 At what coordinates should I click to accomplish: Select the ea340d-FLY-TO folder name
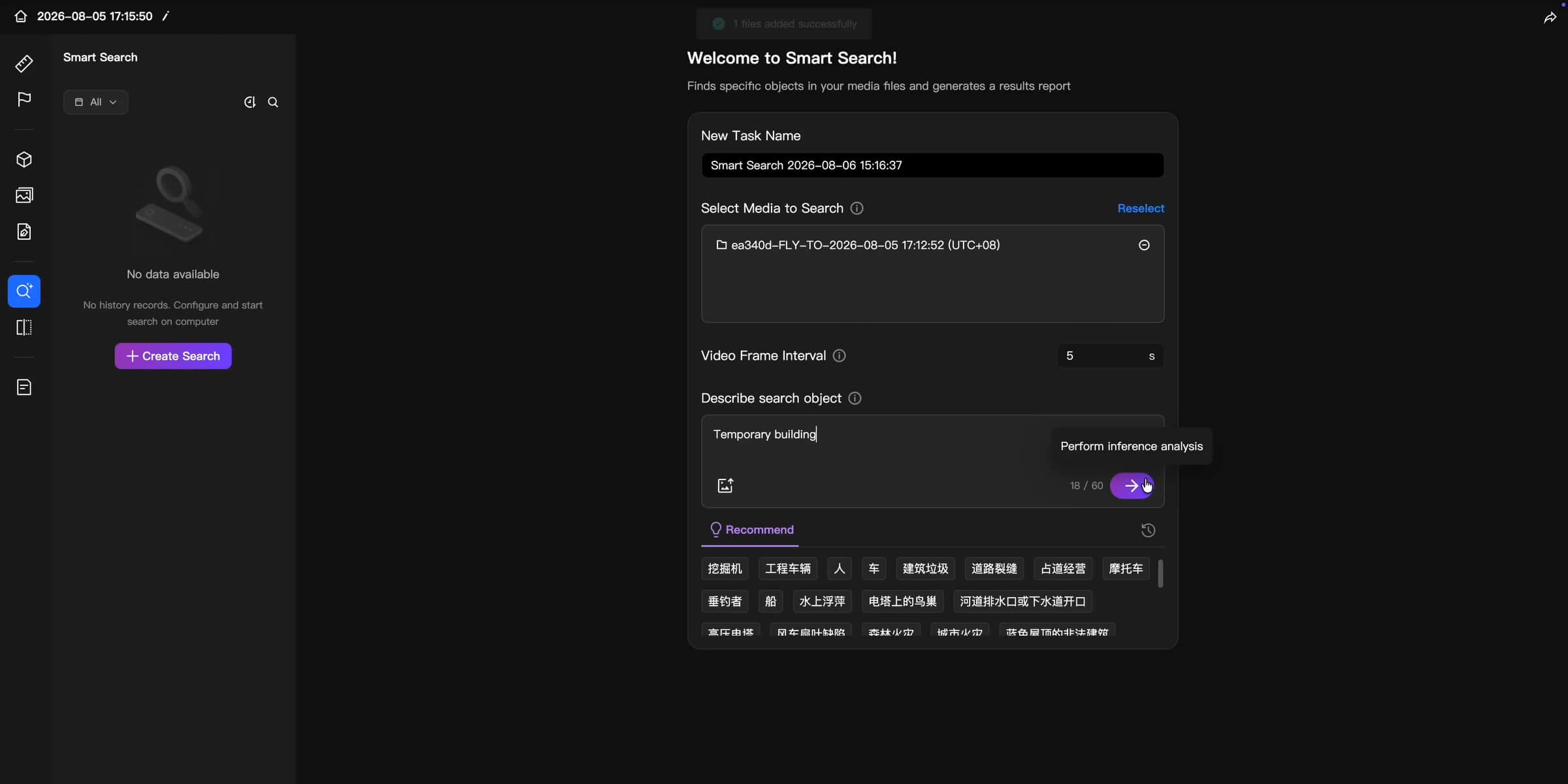pos(865,245)
